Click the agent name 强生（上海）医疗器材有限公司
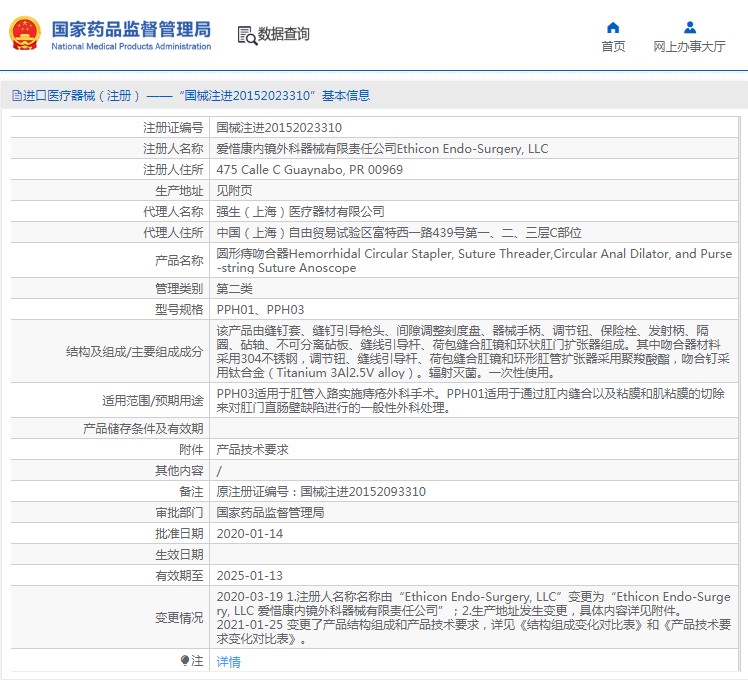Screen dimensions: 748x680 coord(300,212)
